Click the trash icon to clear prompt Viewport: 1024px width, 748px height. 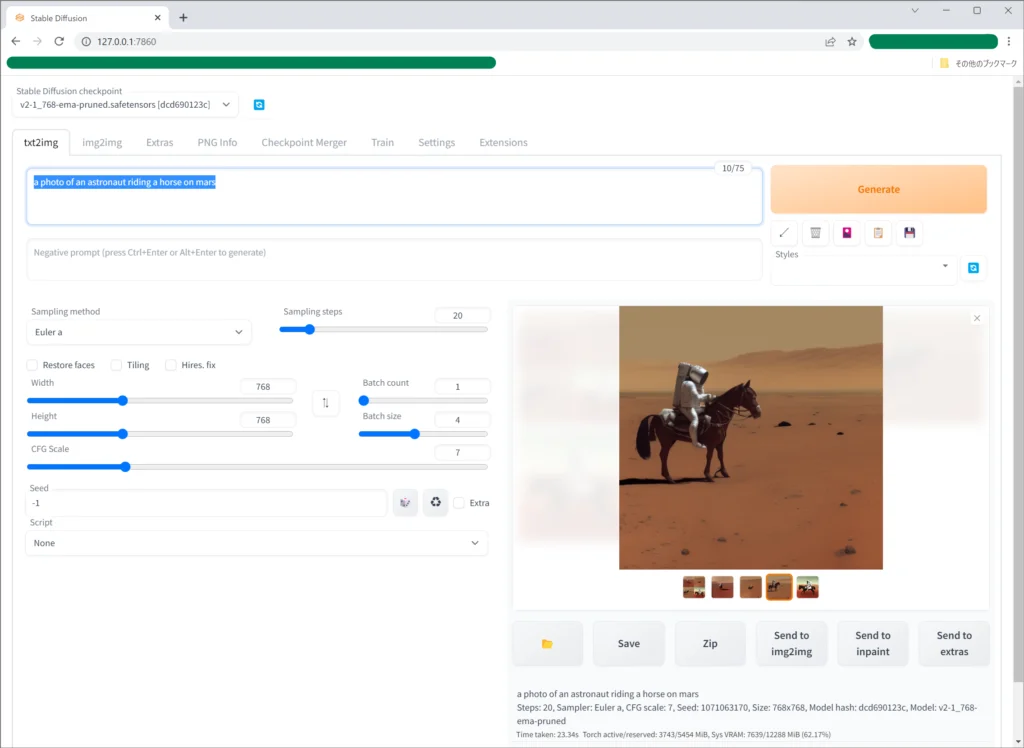[x=816, y=233]
